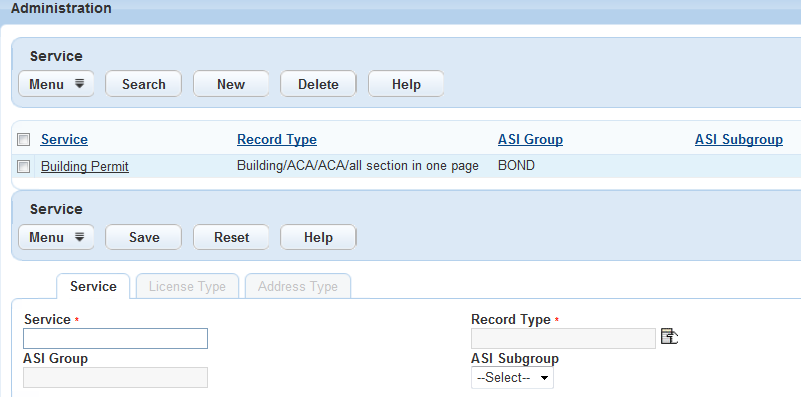Click the Delete button
This screenshot has width=801, height=397.
pyautogui.click(x=318, y=84)
